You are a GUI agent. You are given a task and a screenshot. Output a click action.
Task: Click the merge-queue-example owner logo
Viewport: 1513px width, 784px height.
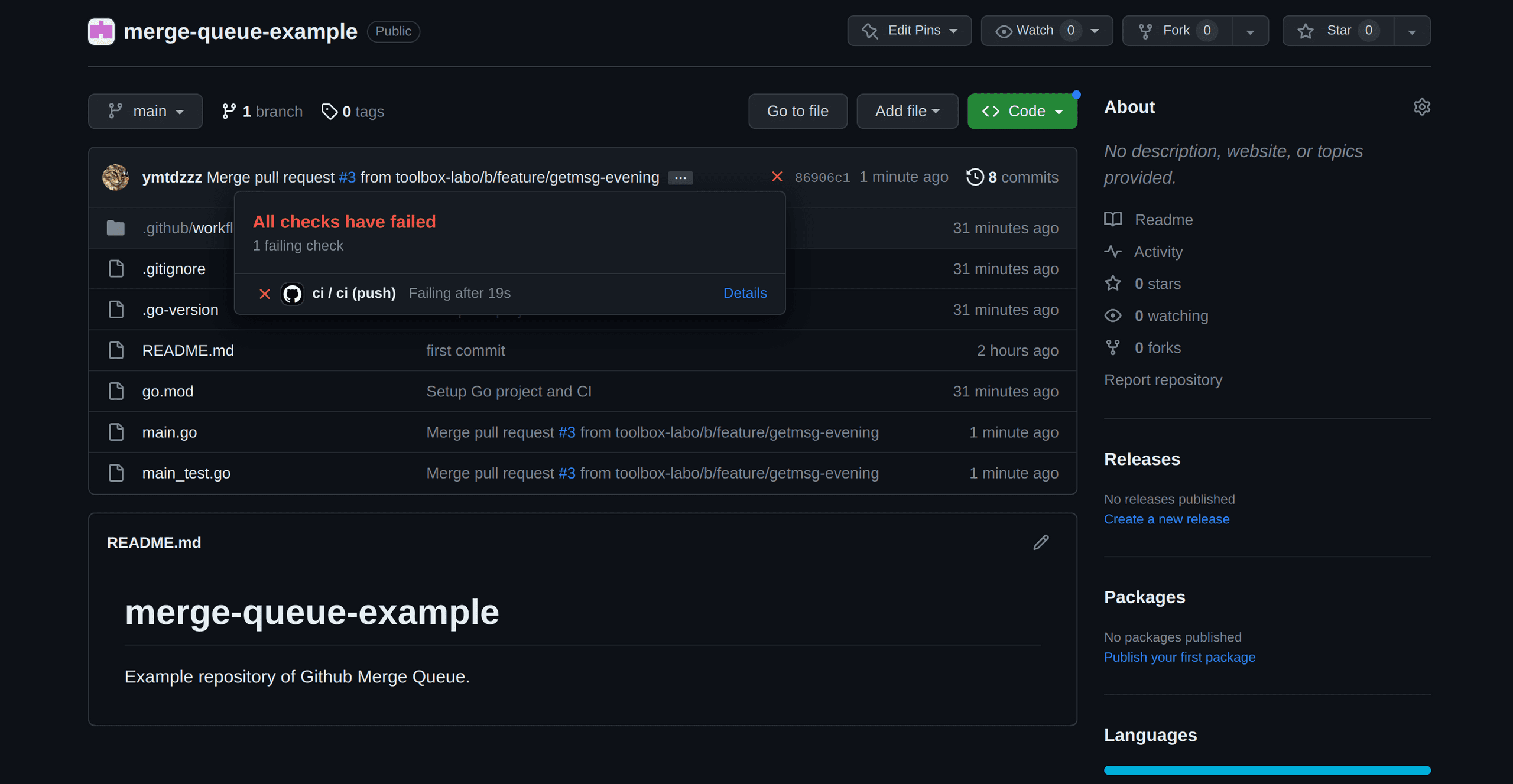[x=101, y=31]
